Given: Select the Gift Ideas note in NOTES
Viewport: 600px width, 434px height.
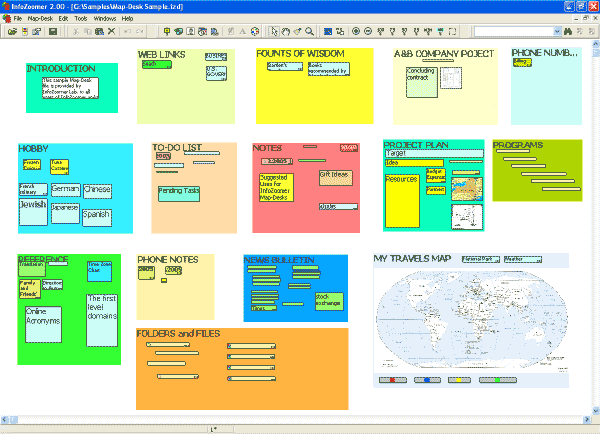Looking at the screenshot, I should [336, 178].
